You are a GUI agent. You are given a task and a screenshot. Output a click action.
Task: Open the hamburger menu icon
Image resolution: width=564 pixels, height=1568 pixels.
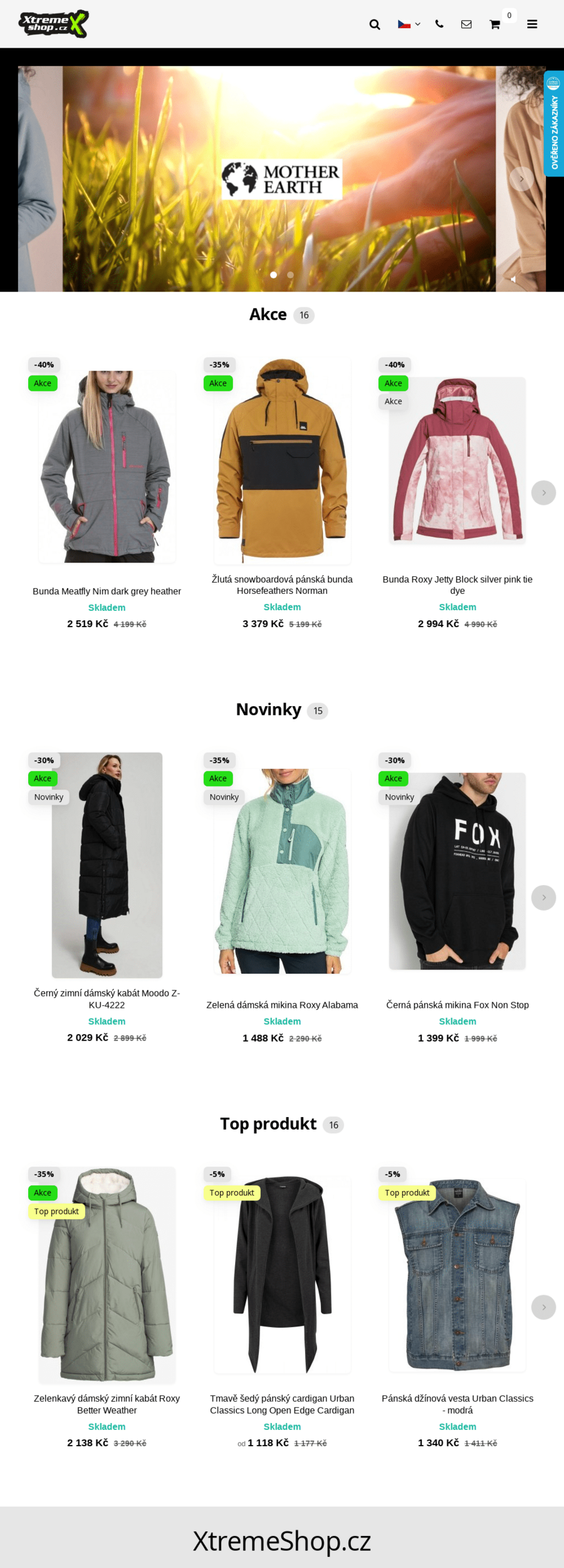pyautogui.click(x=532, y=24)
